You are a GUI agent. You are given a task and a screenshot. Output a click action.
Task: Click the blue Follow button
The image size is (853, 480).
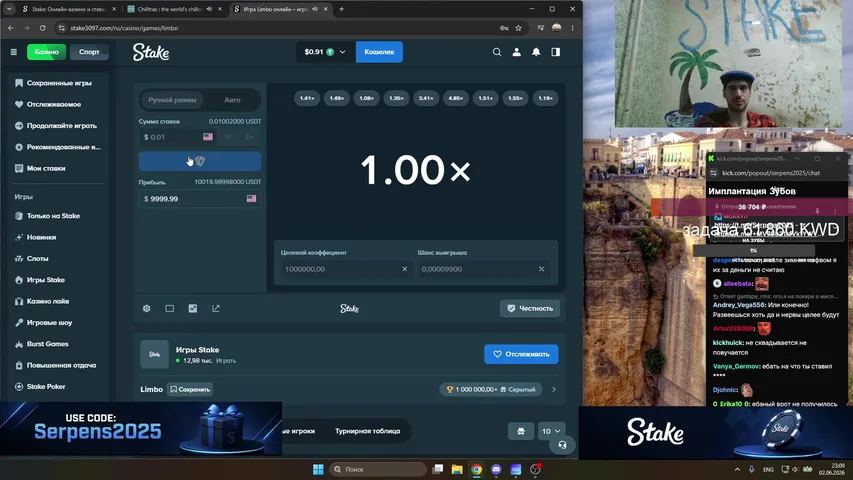coord(521,354)
